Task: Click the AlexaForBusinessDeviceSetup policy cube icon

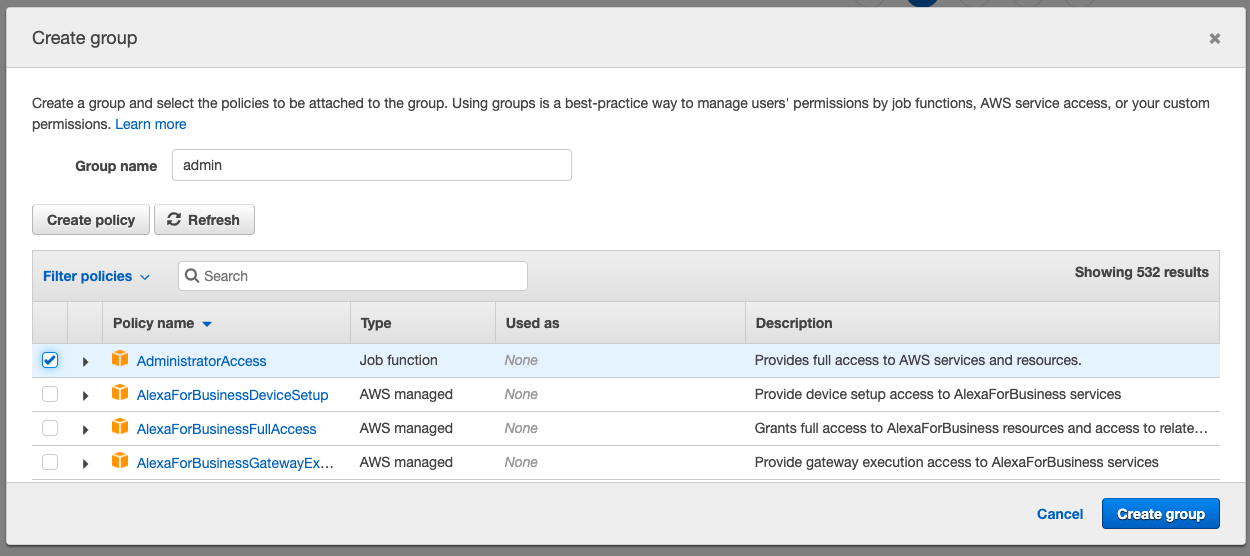Action: 120,393
